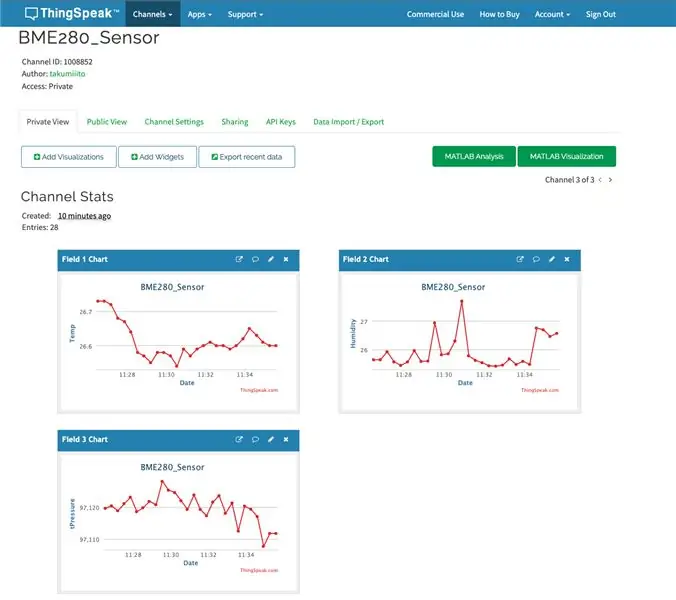Screen dimensions: 676x600
Task: Click ThingSpeak.com link in Field 3 Chart
Action: click(259, 570)
